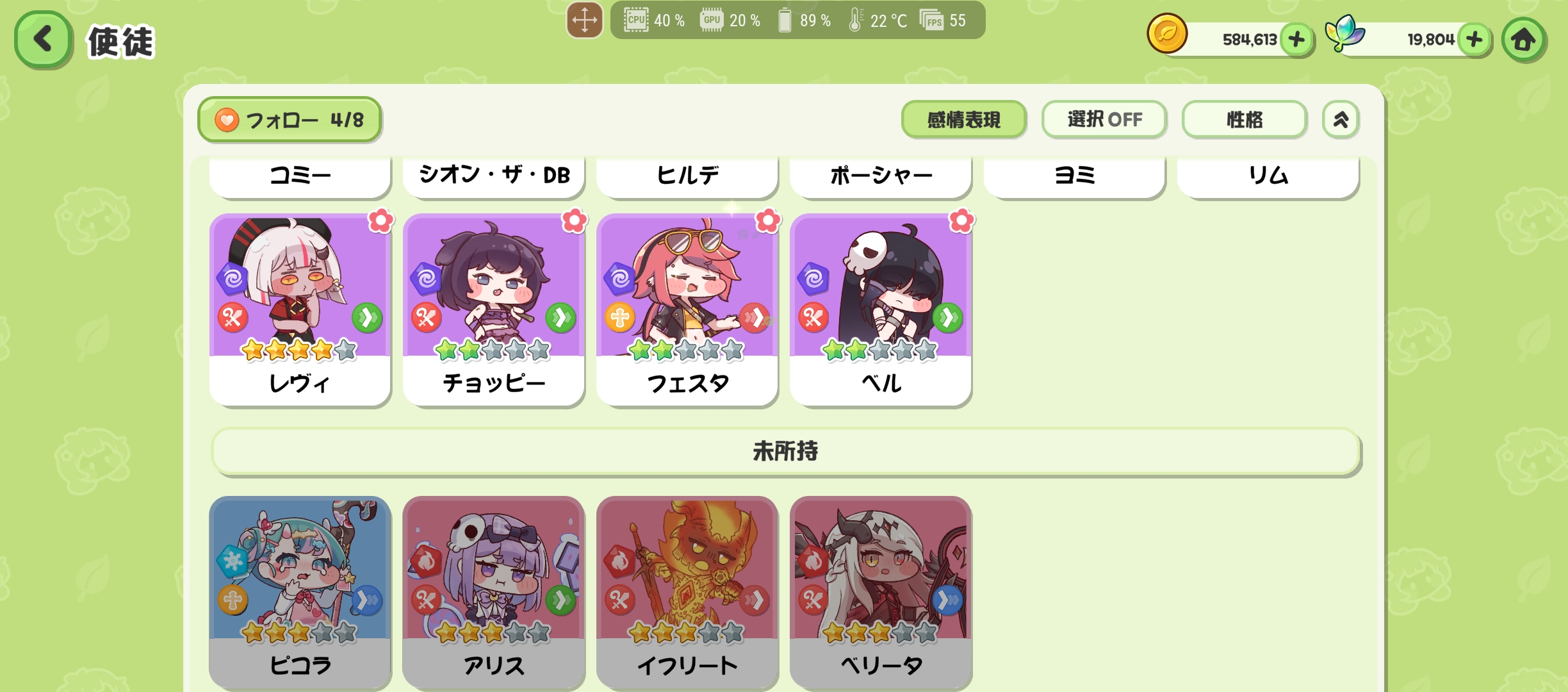Switch to the 感情表現 view
The image size is (1568, 692).
point(963,119)
